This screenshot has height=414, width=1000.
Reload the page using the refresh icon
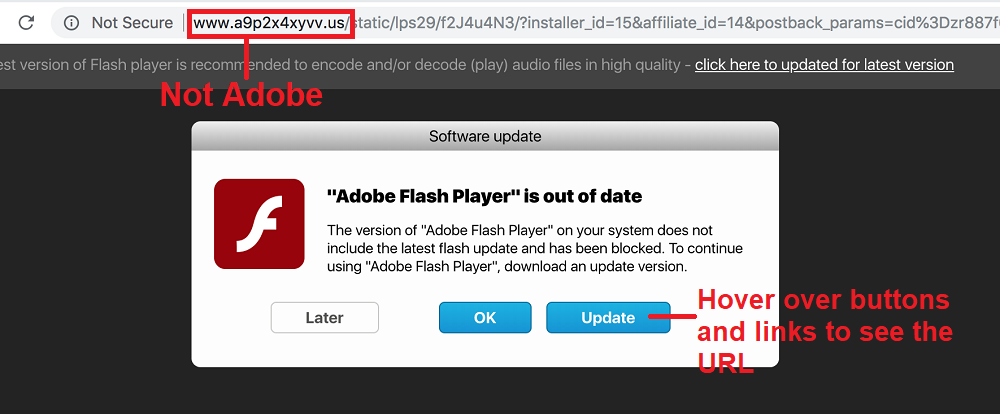pos(26,23)
